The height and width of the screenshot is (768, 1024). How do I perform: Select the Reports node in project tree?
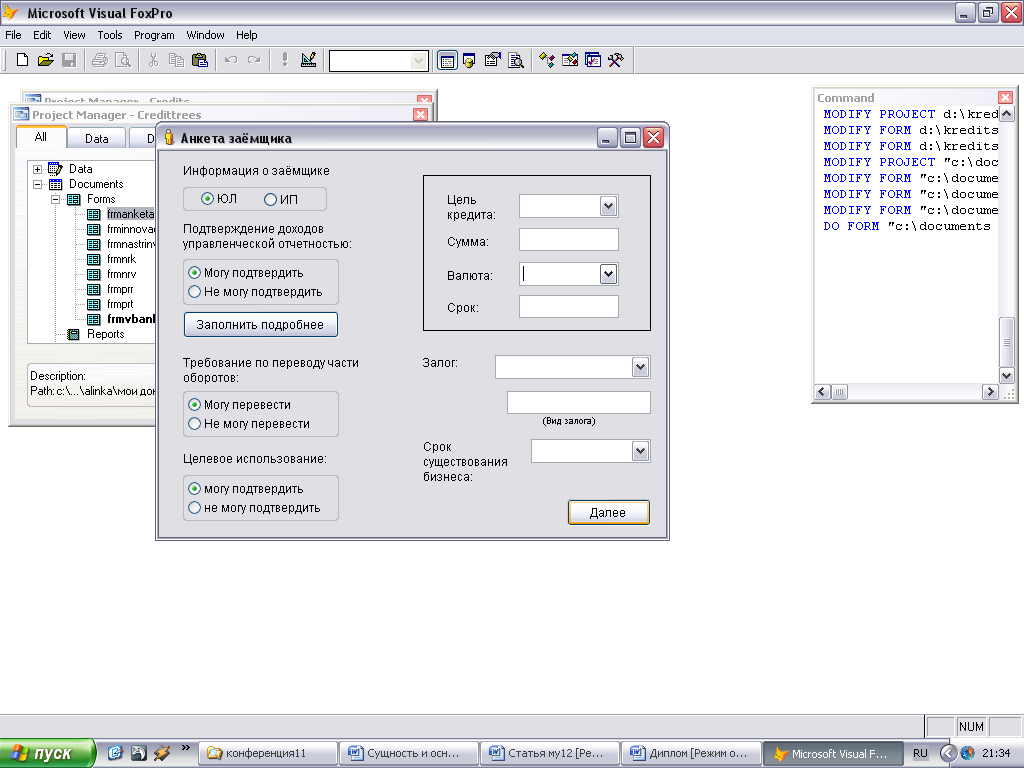point(105,334)
